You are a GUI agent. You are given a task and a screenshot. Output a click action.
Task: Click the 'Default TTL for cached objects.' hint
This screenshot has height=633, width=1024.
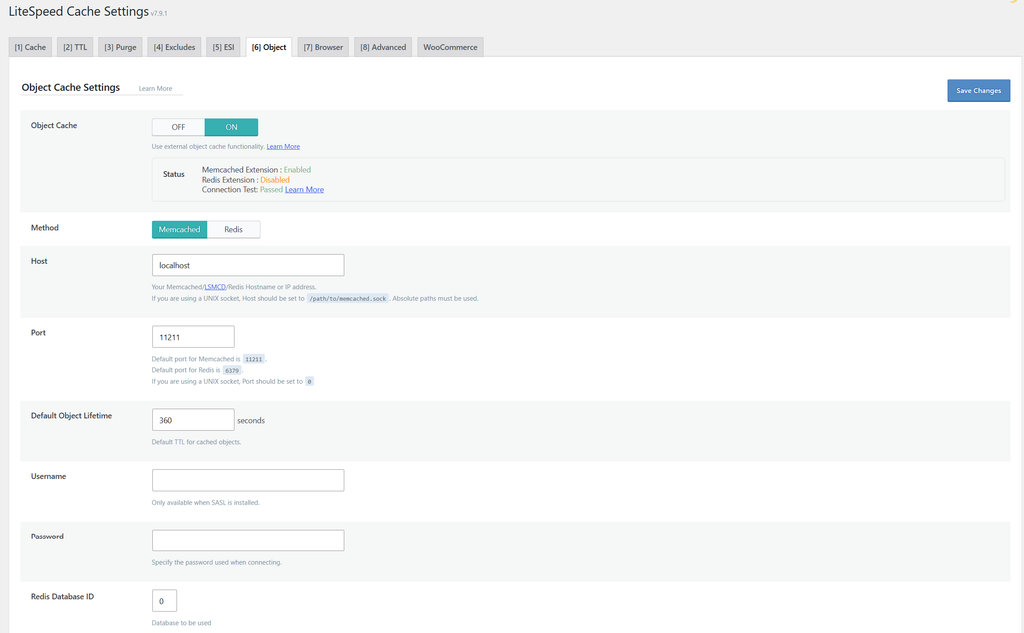(x=197, y=442)
